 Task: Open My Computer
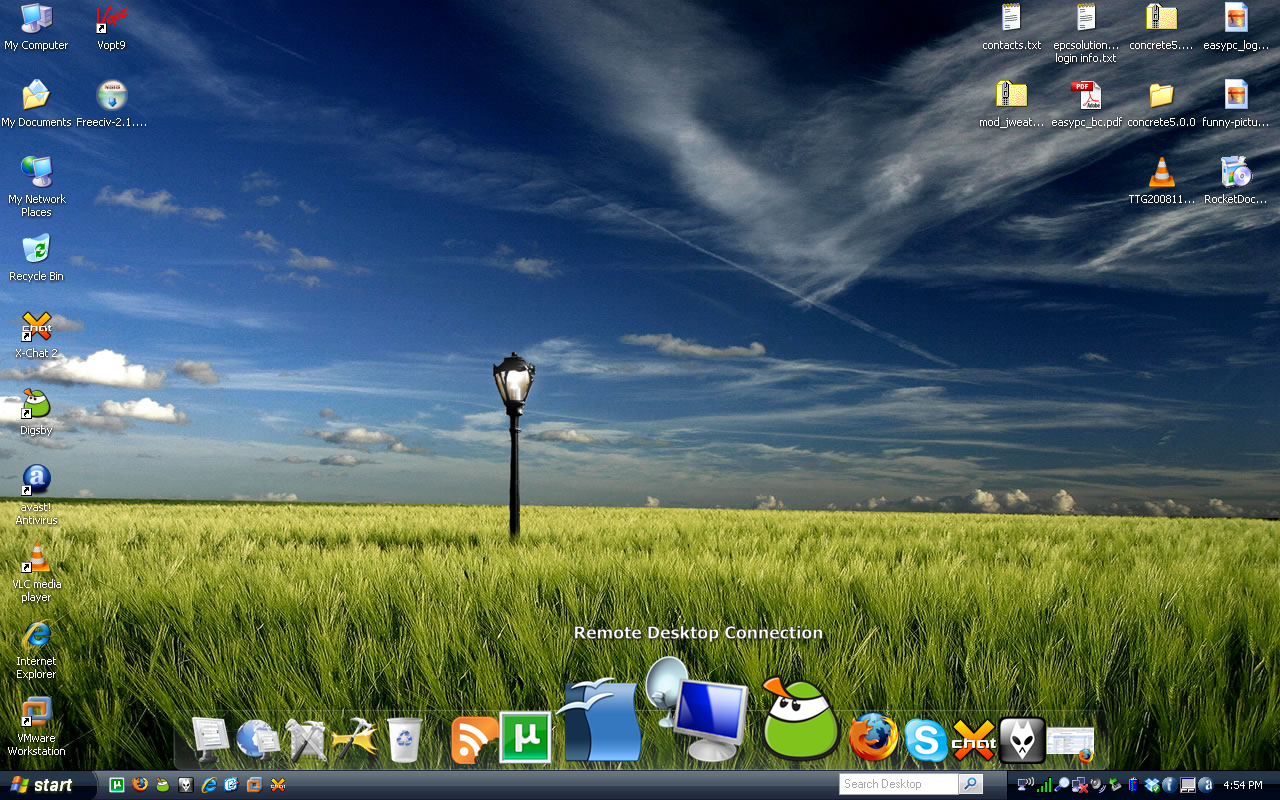[x=38, y=17]
